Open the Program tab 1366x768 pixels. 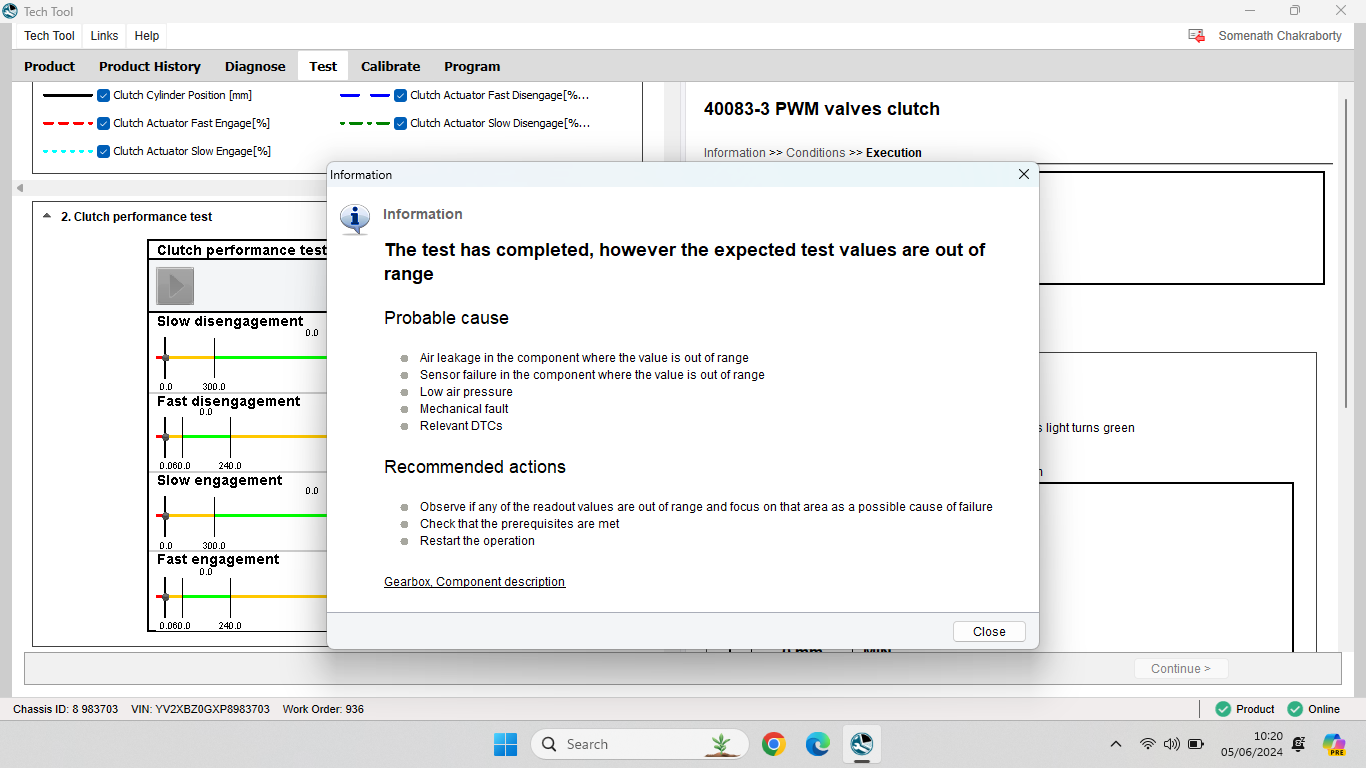click(x=472, y=66)
